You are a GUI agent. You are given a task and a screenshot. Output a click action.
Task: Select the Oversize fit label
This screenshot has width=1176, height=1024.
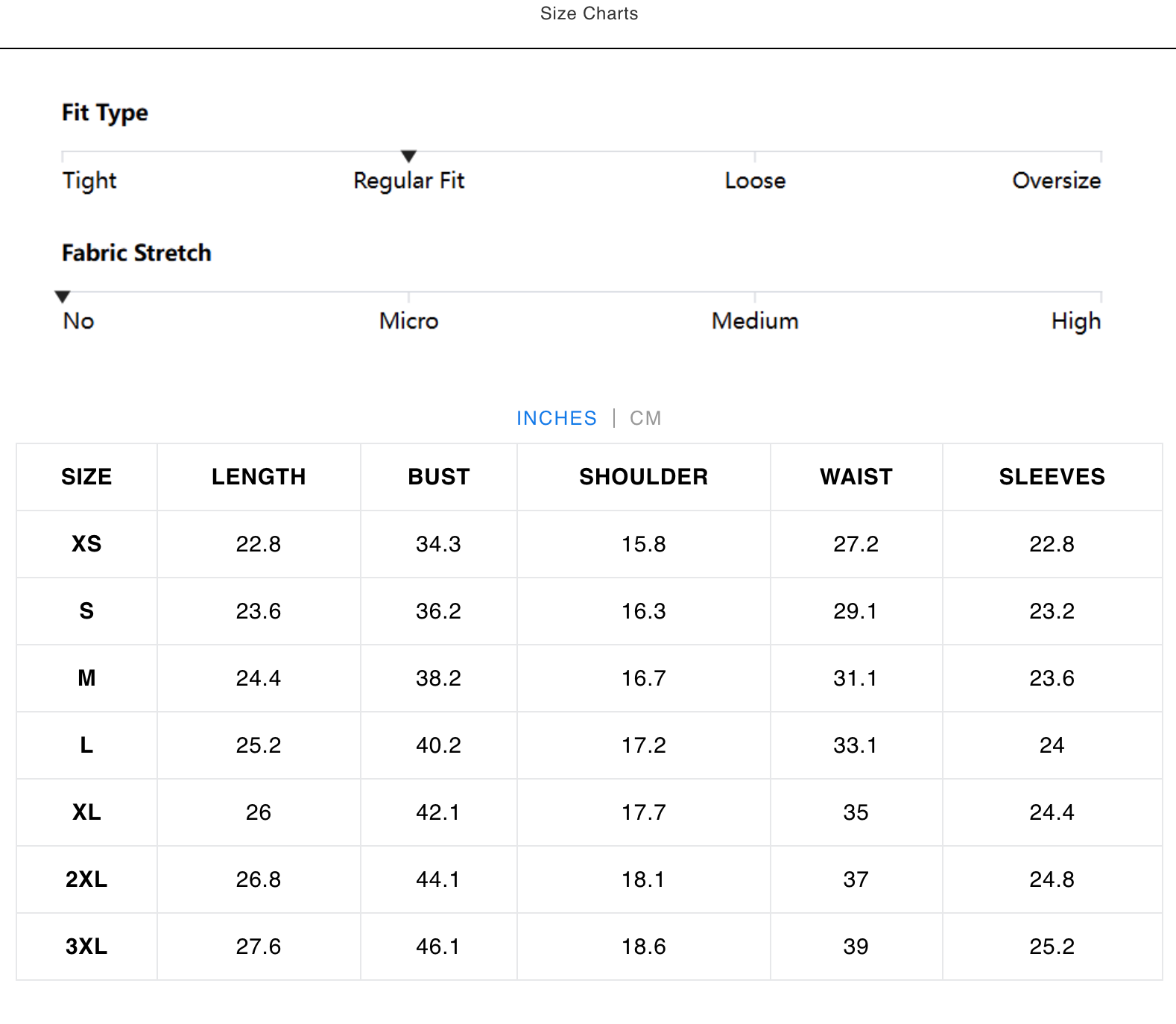coord(1056,180)
